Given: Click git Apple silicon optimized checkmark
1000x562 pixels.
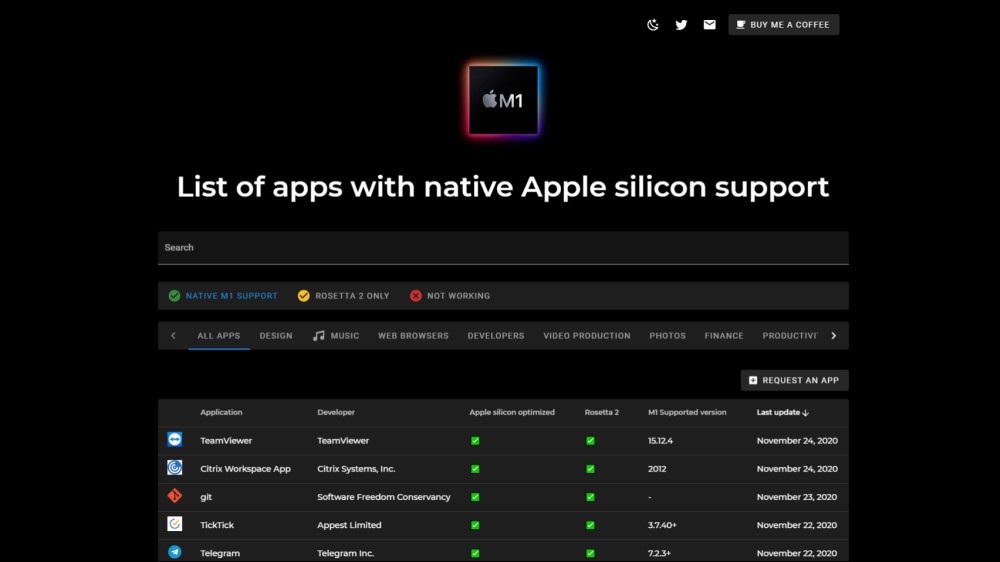Looking at the screenshot, I should pos(475,497).
